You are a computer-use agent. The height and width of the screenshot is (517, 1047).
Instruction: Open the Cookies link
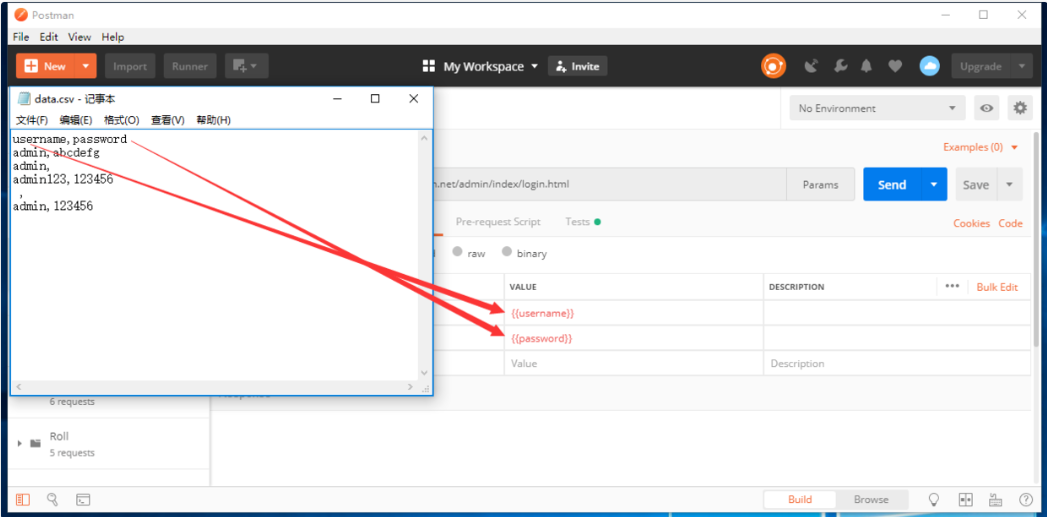pyautogui.click(x=972, y=223)
